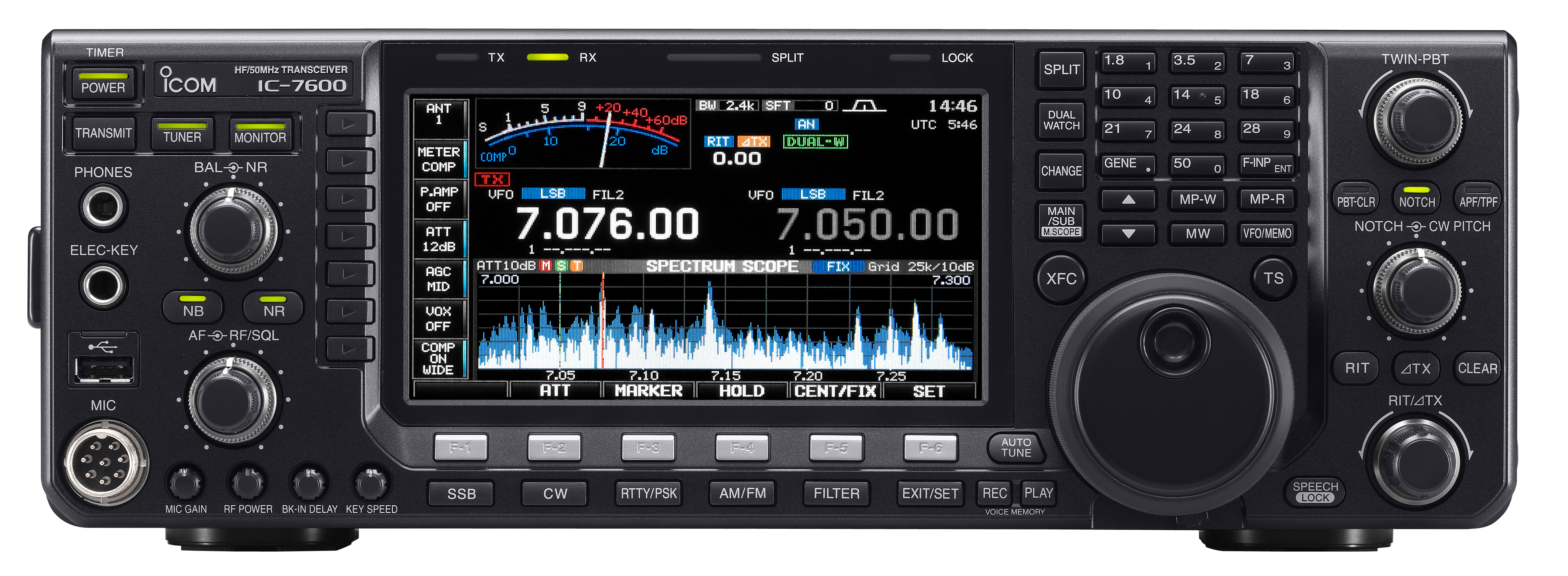Click the F-INP ENT key
The image size is (1568, 576).
pyautogui.click(x=1266, y=165)
